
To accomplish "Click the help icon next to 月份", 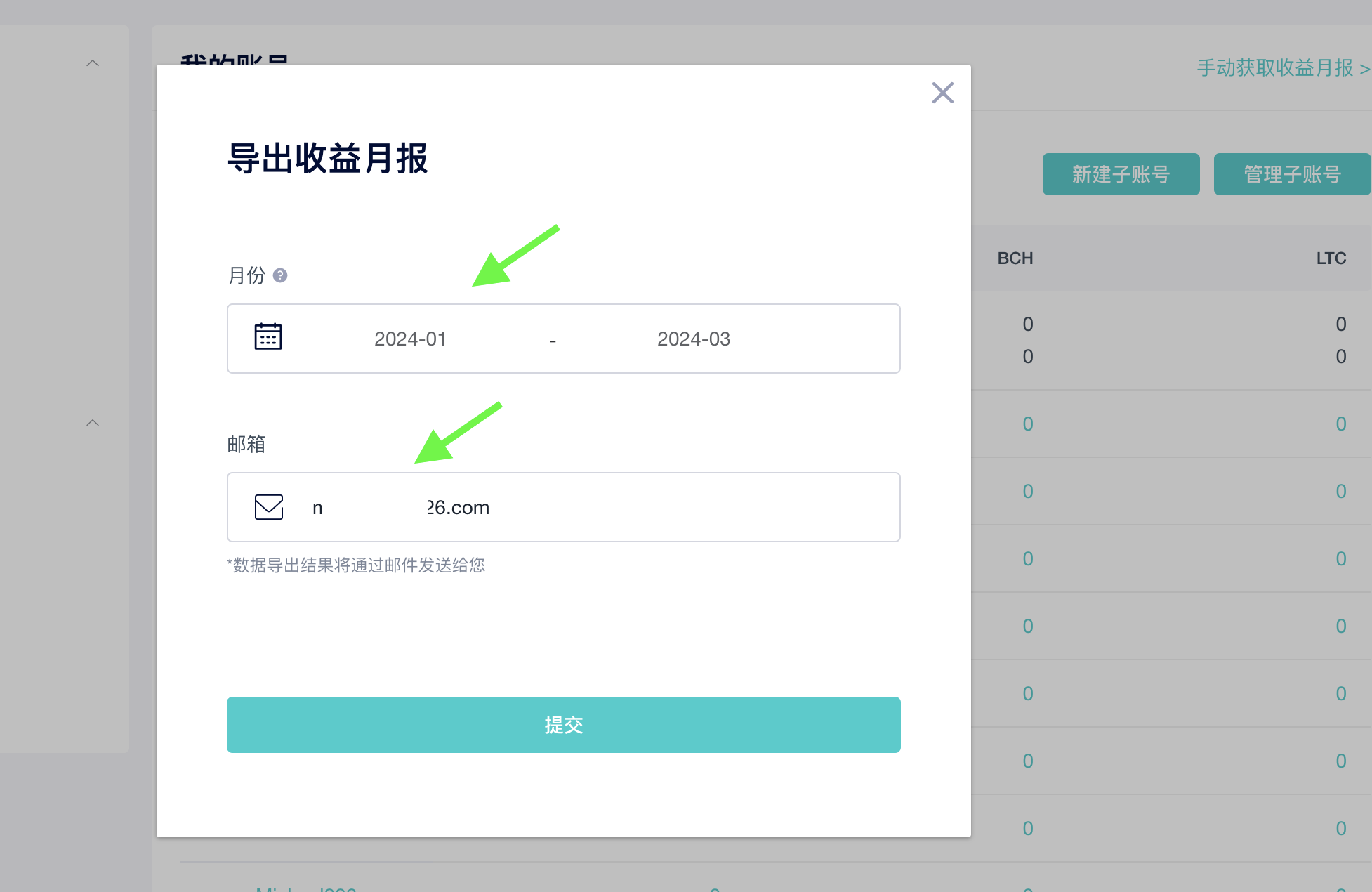I will (280, 275).
